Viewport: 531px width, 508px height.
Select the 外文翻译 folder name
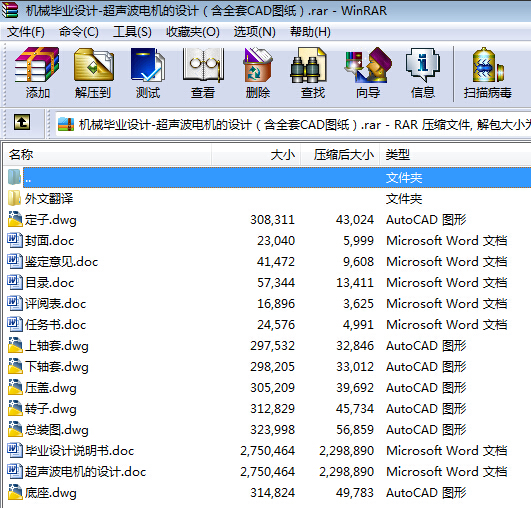(x=49, y=198)
